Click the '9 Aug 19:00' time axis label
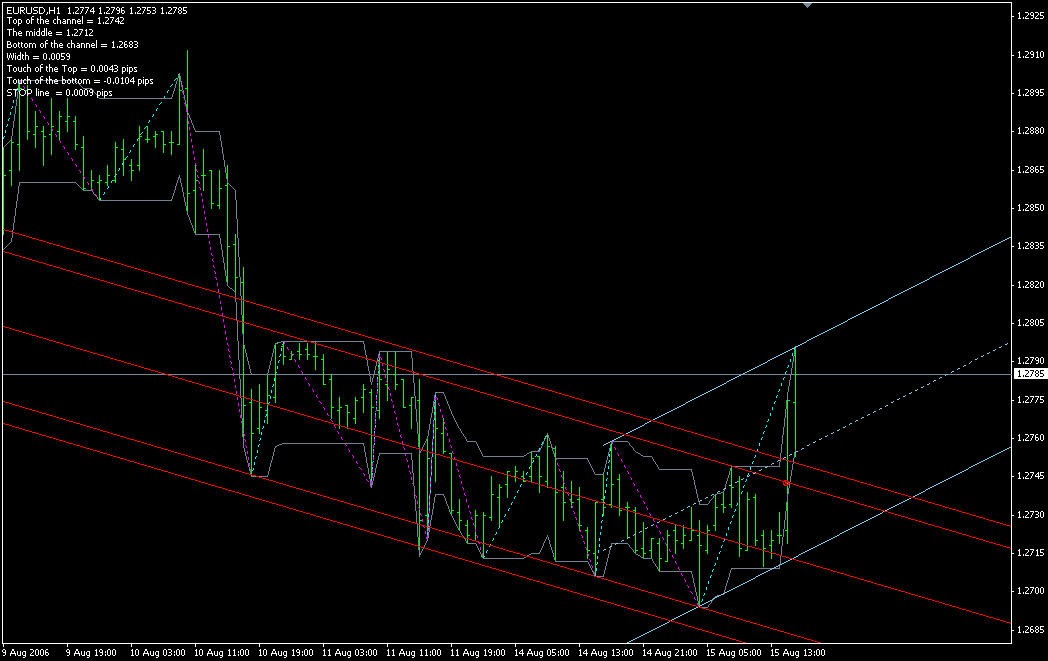This screenshot has height=661, width=1048. pos(92,653)
